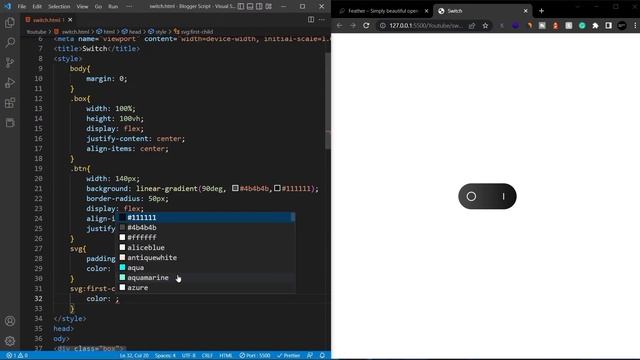Open a new browser tab
640x360 pixels.
pyautogui.click(x=542, y=11)
